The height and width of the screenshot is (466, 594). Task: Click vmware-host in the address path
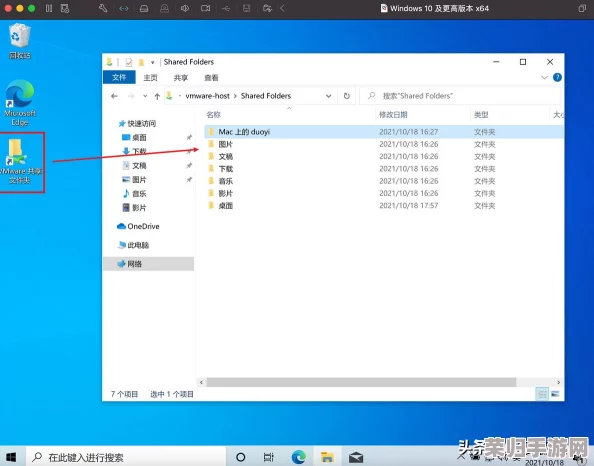[x=207, y=96]
